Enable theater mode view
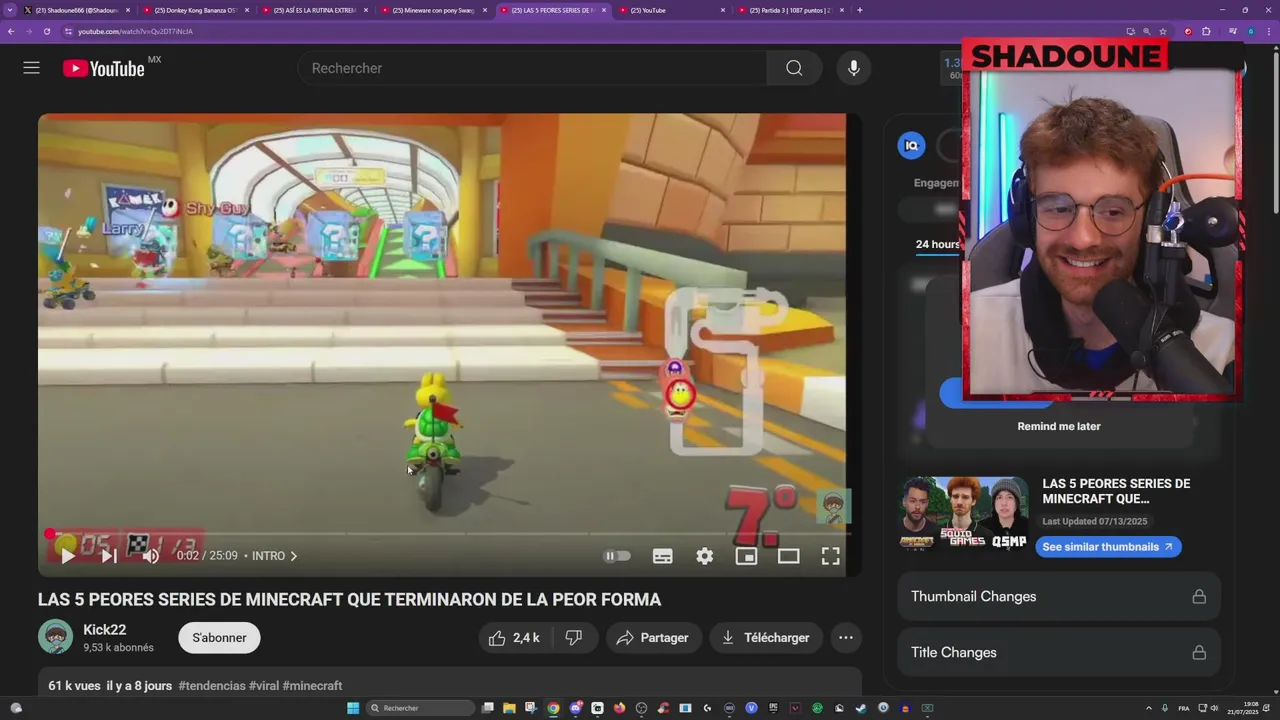Viewport: 1280px width, 720px height. [788, 556]
